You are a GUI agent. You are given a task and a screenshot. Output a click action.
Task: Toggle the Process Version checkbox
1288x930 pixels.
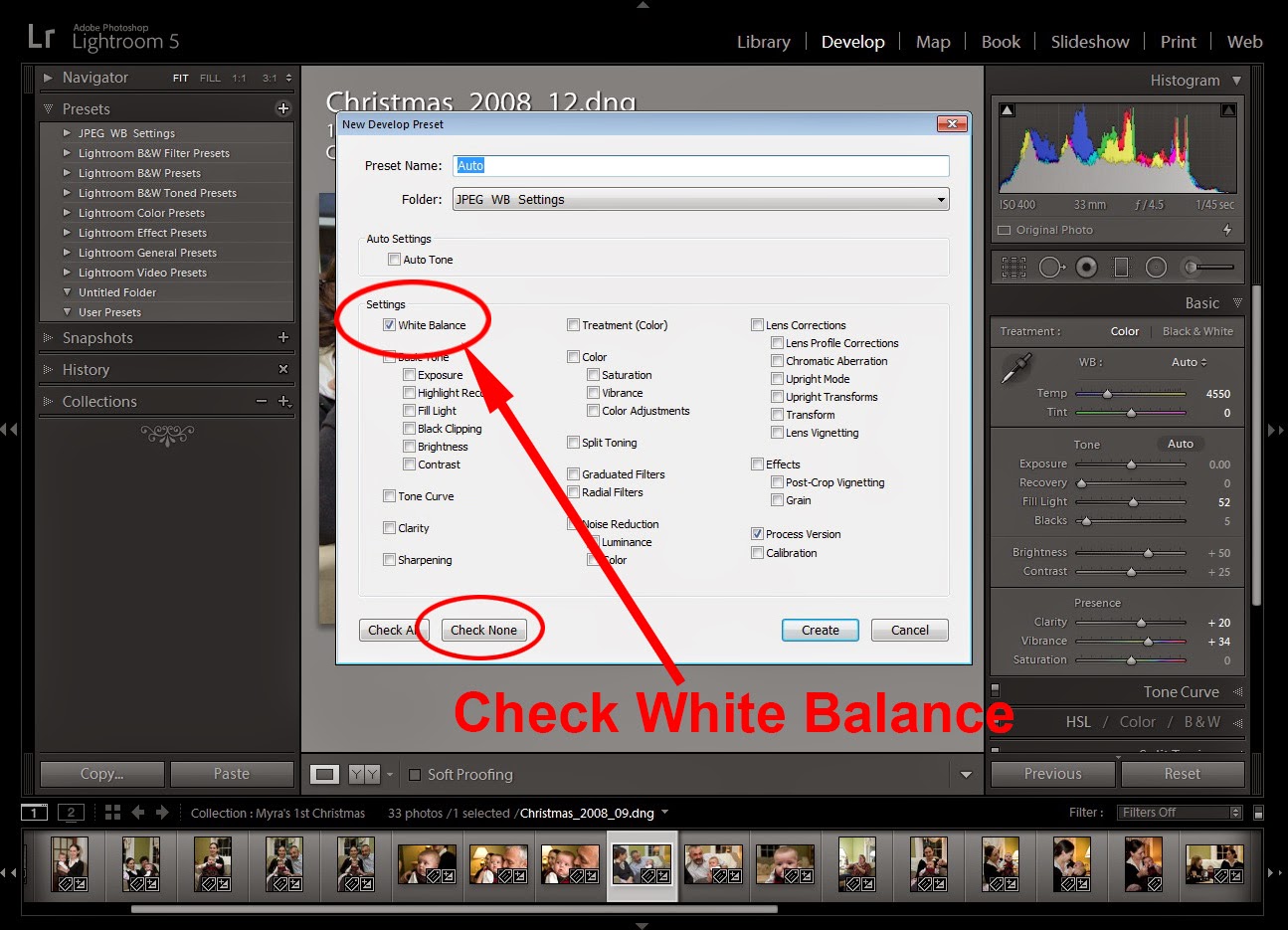click(757, 534)
